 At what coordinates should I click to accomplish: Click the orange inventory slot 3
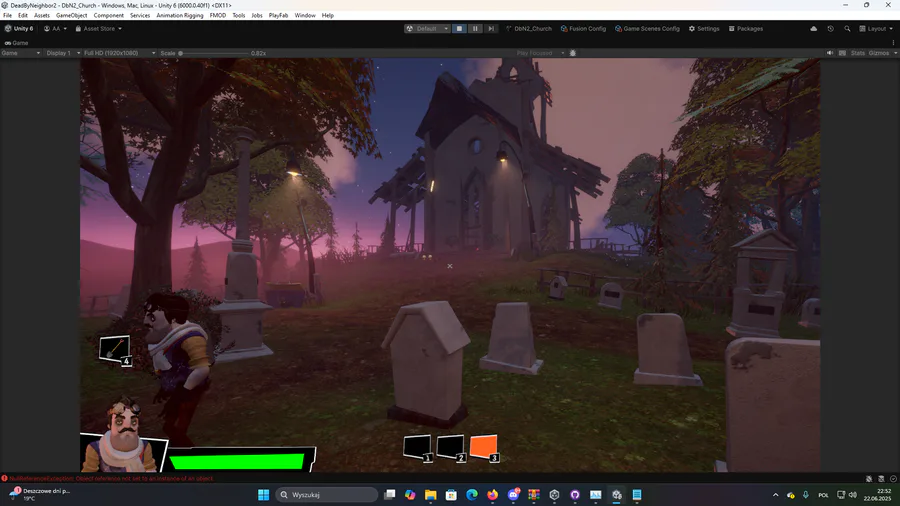(484, 447)
